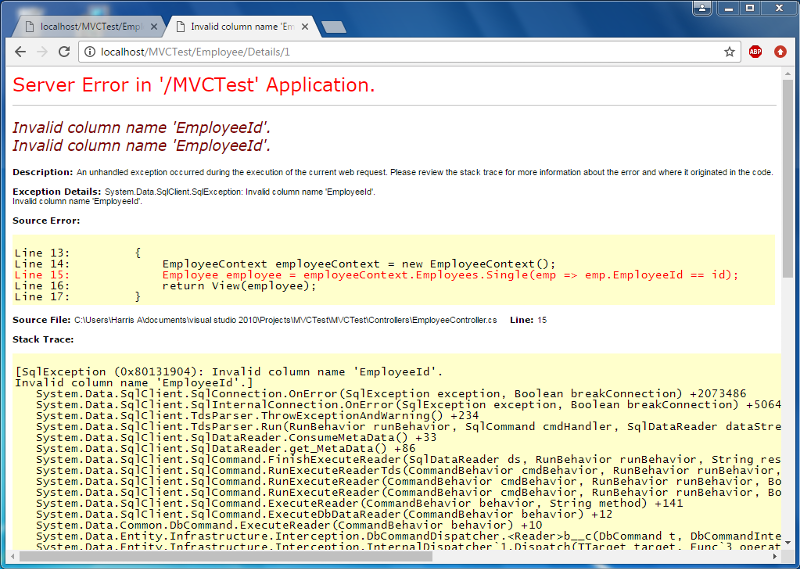View site information icon in address bar

(90, 52)
